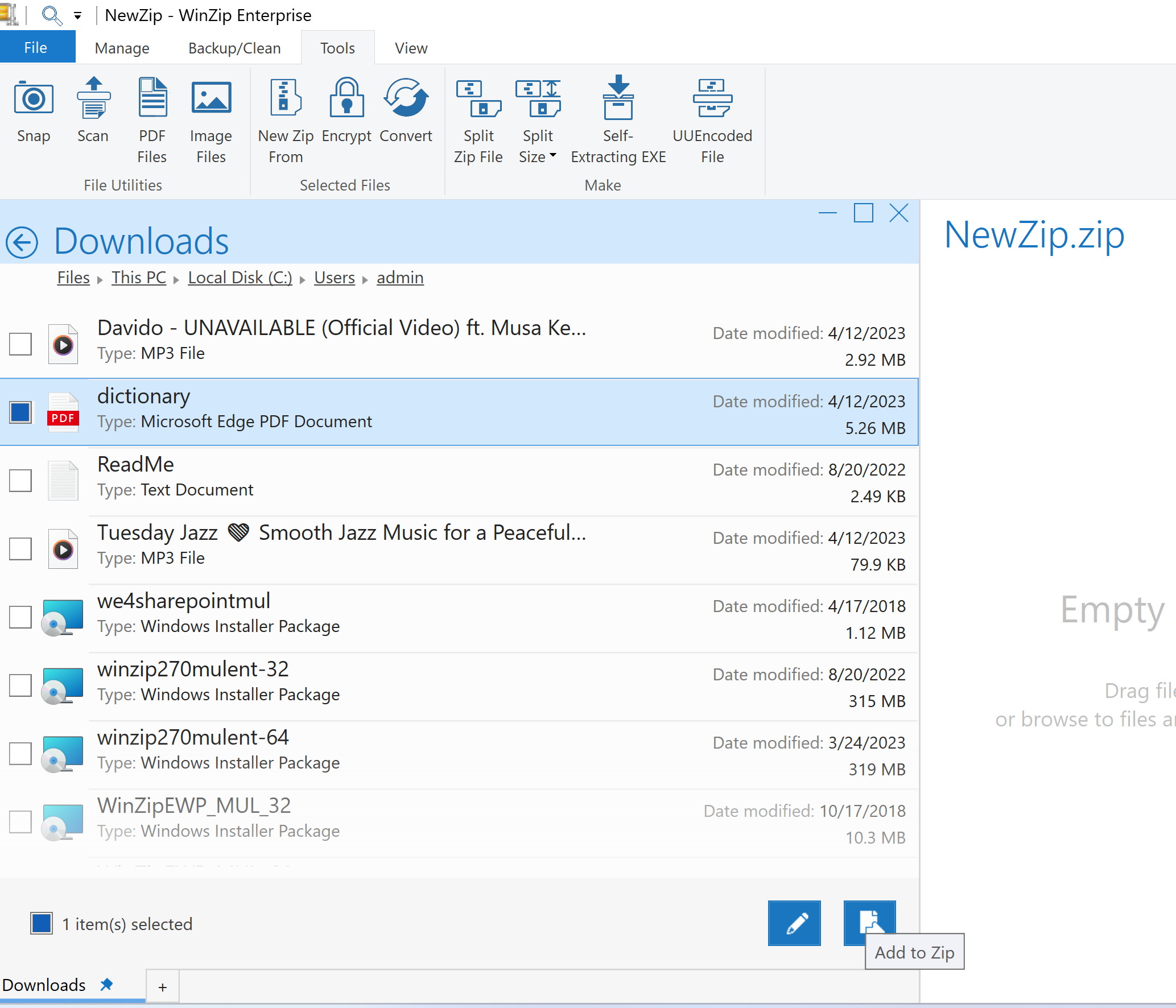Click the Downloads folder heading

(x=141, y=241)
